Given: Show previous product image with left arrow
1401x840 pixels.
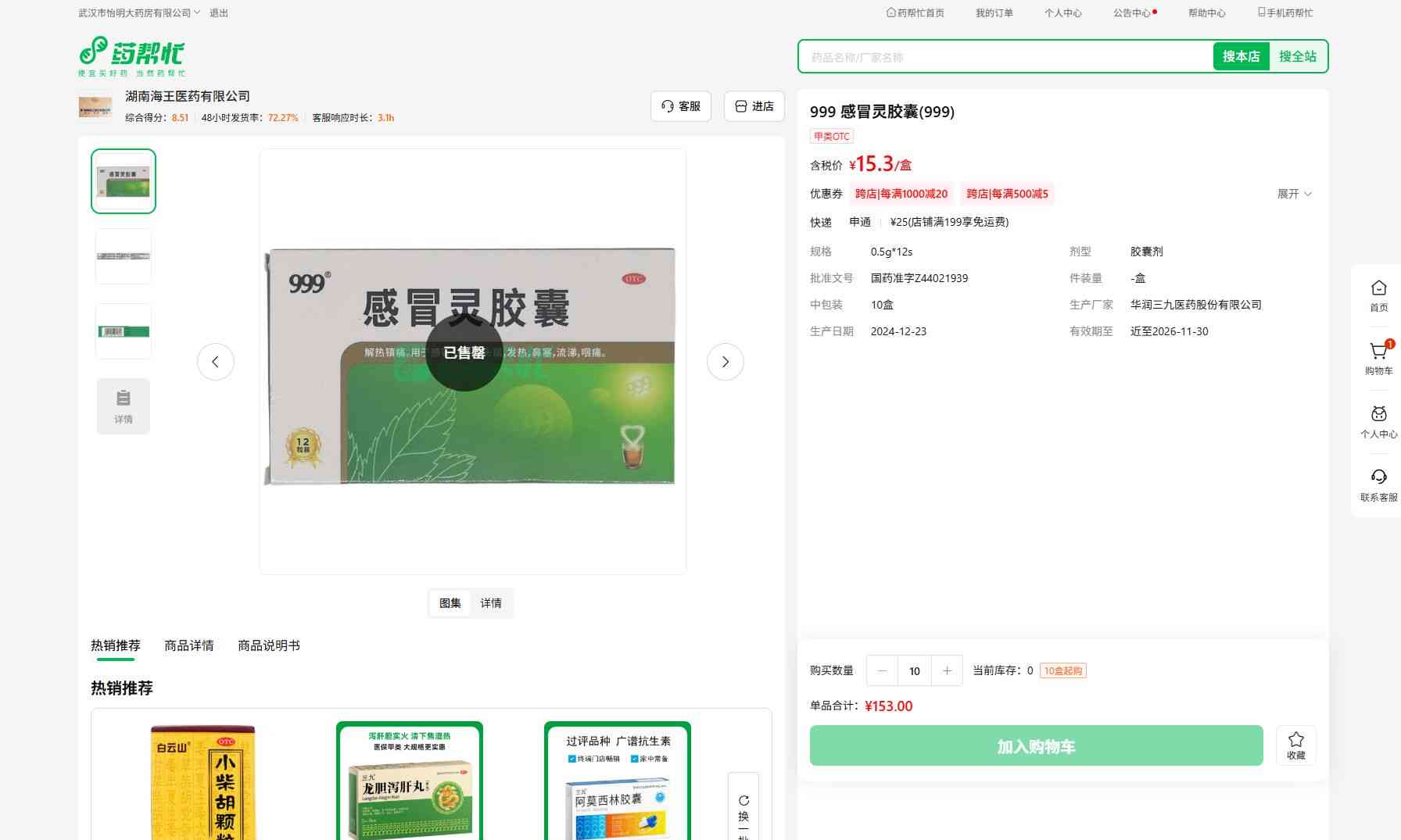Looking at the screenshot, I should pyautogui.click(x=216, y=362).
